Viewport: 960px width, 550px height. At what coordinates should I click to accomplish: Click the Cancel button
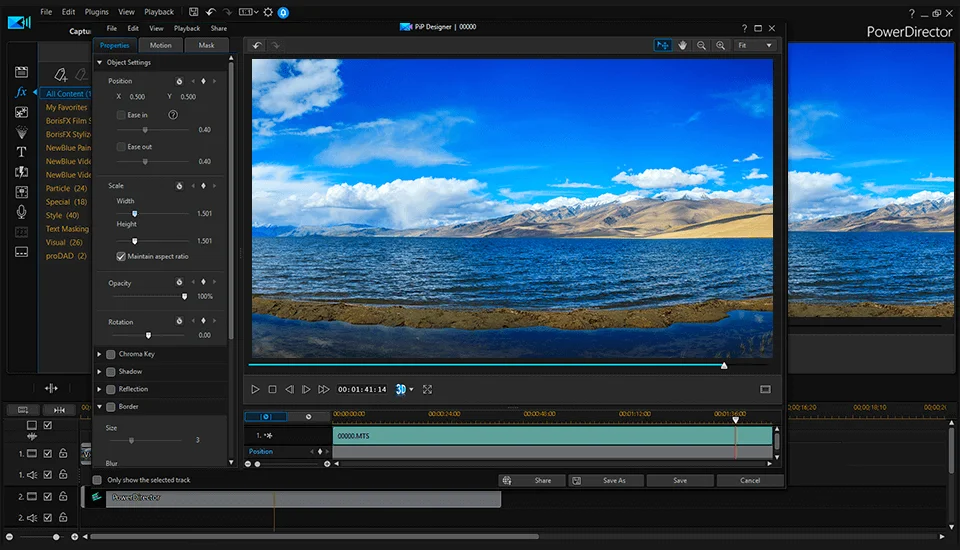(749, 480)
